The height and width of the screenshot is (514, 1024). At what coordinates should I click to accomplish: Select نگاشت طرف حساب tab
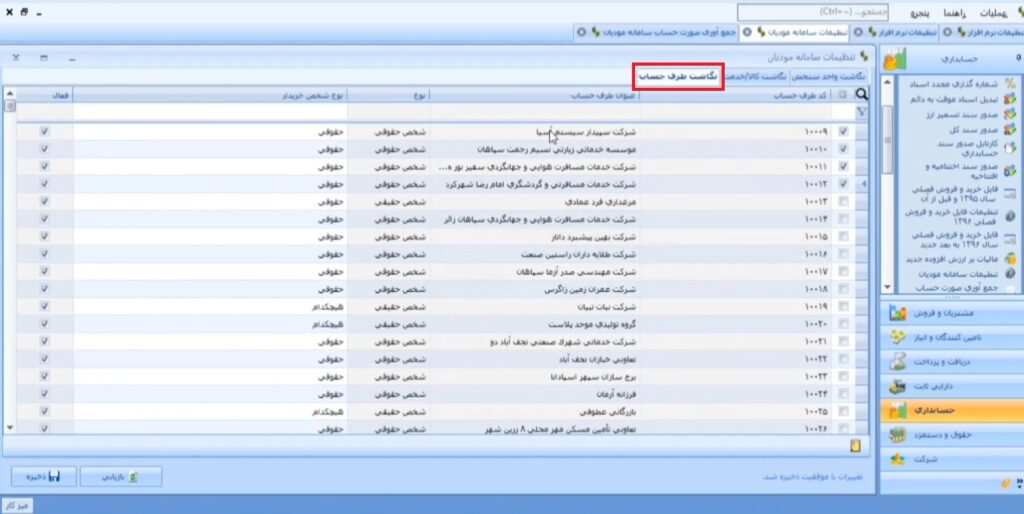(679, 77)
